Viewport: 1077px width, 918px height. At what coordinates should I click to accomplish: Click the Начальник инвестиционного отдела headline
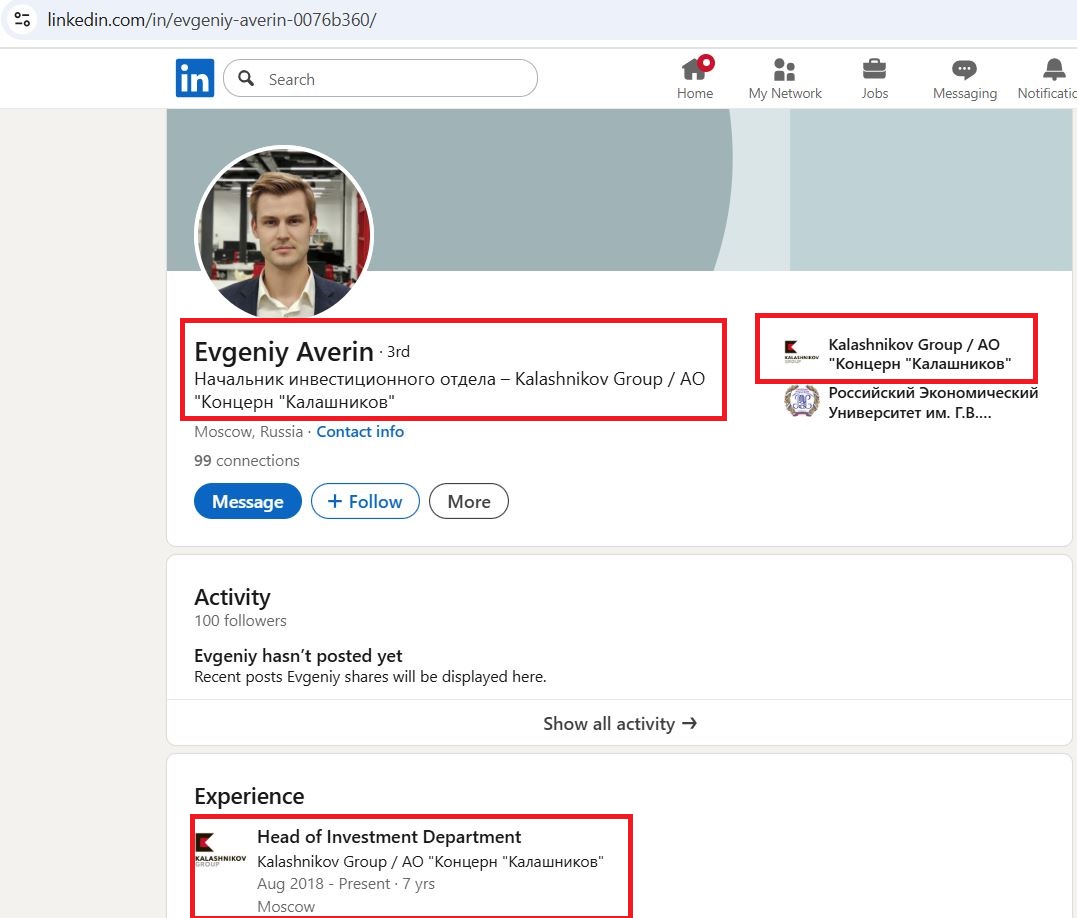coord(450,390)
